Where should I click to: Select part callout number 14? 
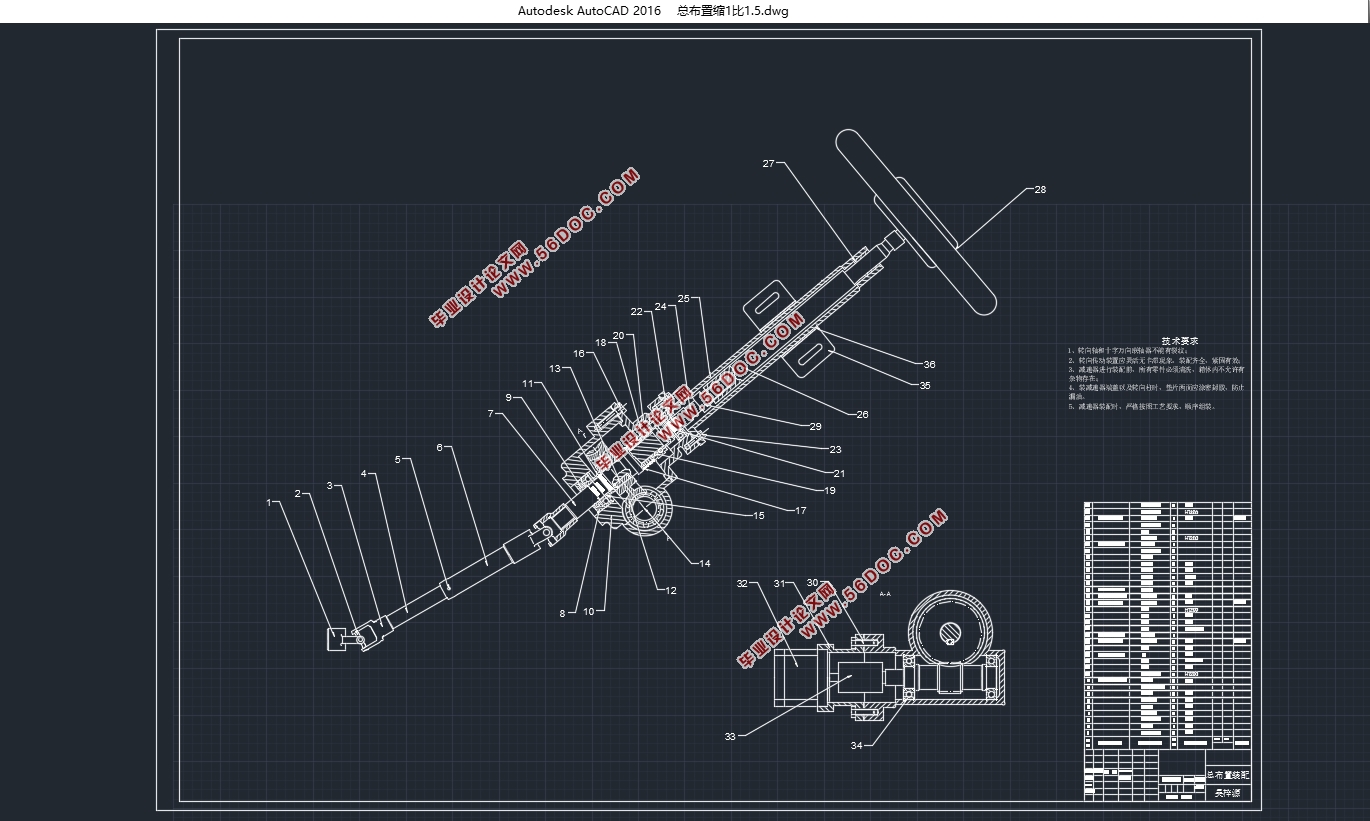(704, 564)
